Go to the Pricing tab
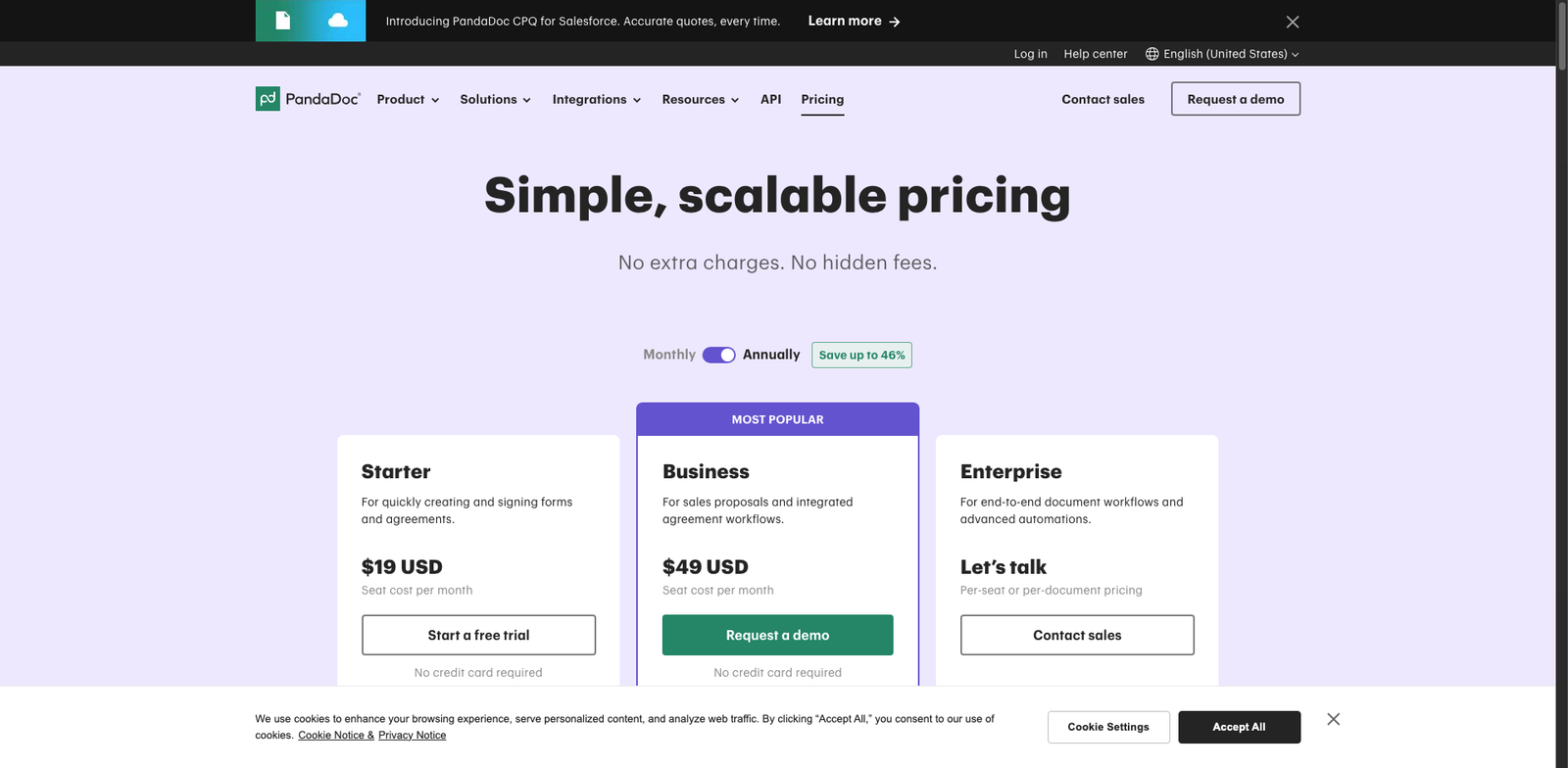 coord(822,99)
